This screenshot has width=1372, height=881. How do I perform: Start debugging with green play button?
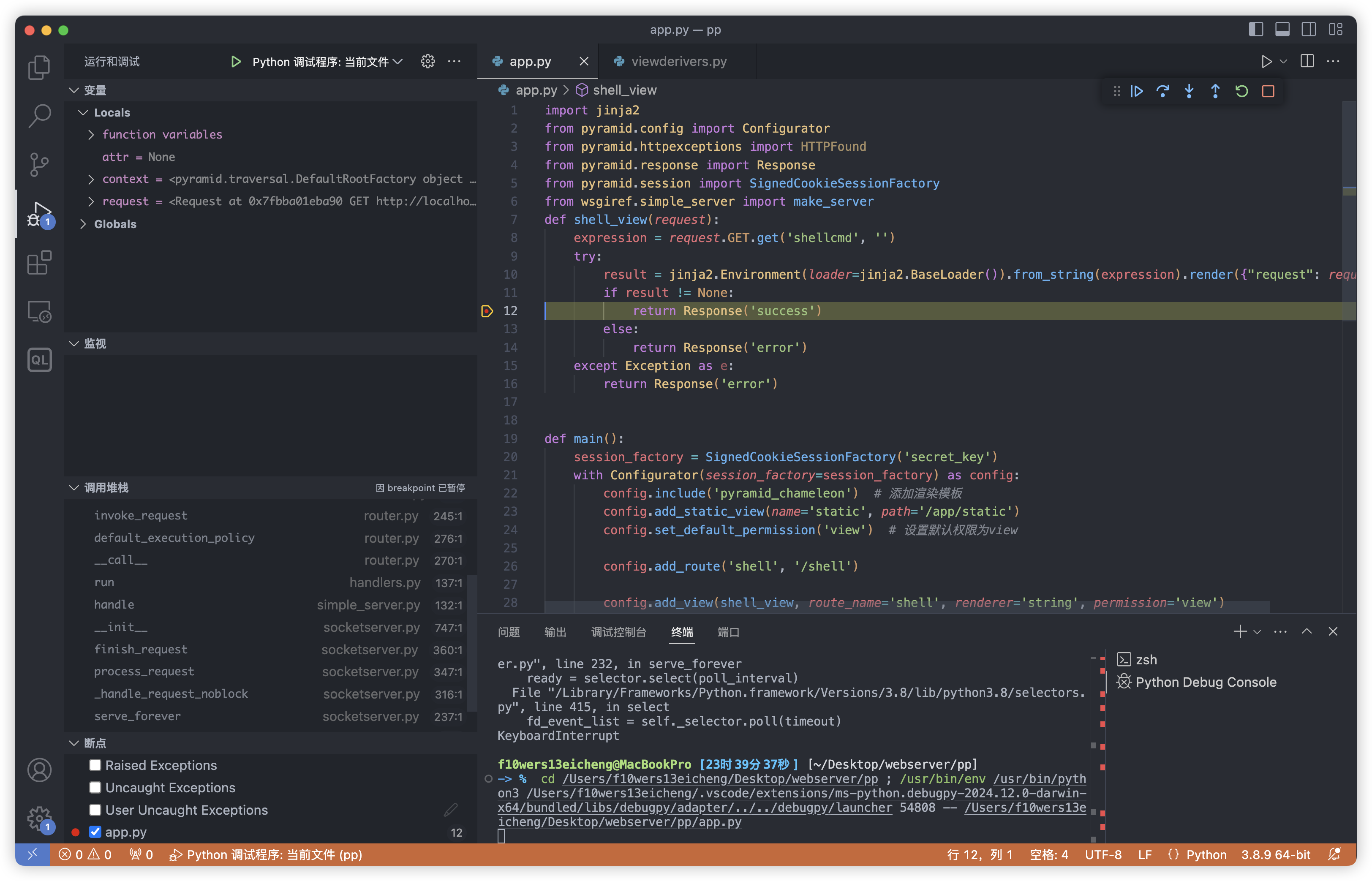pyautogui.click(x=235, y=61)
